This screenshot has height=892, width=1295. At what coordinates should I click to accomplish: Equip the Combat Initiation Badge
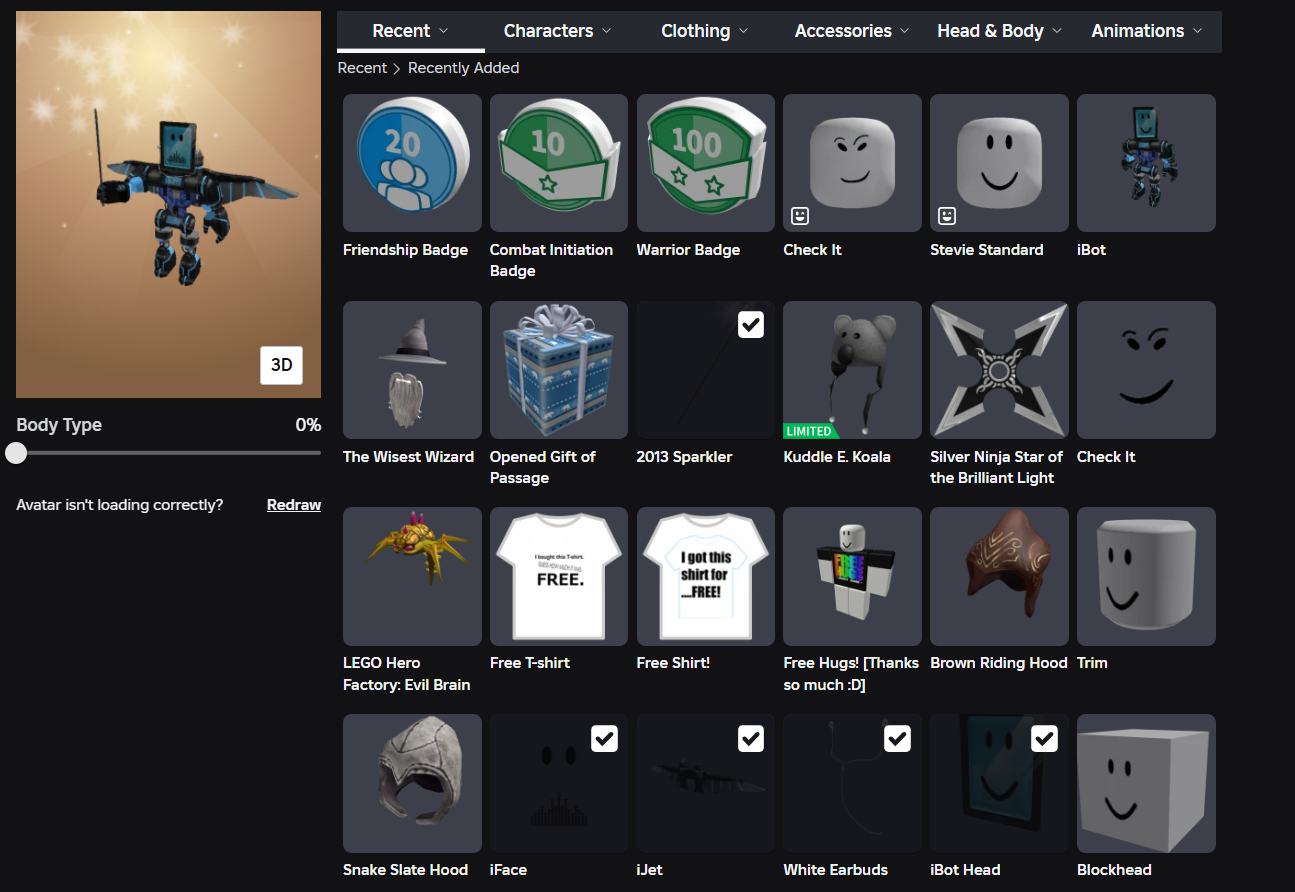click(559, 163)
